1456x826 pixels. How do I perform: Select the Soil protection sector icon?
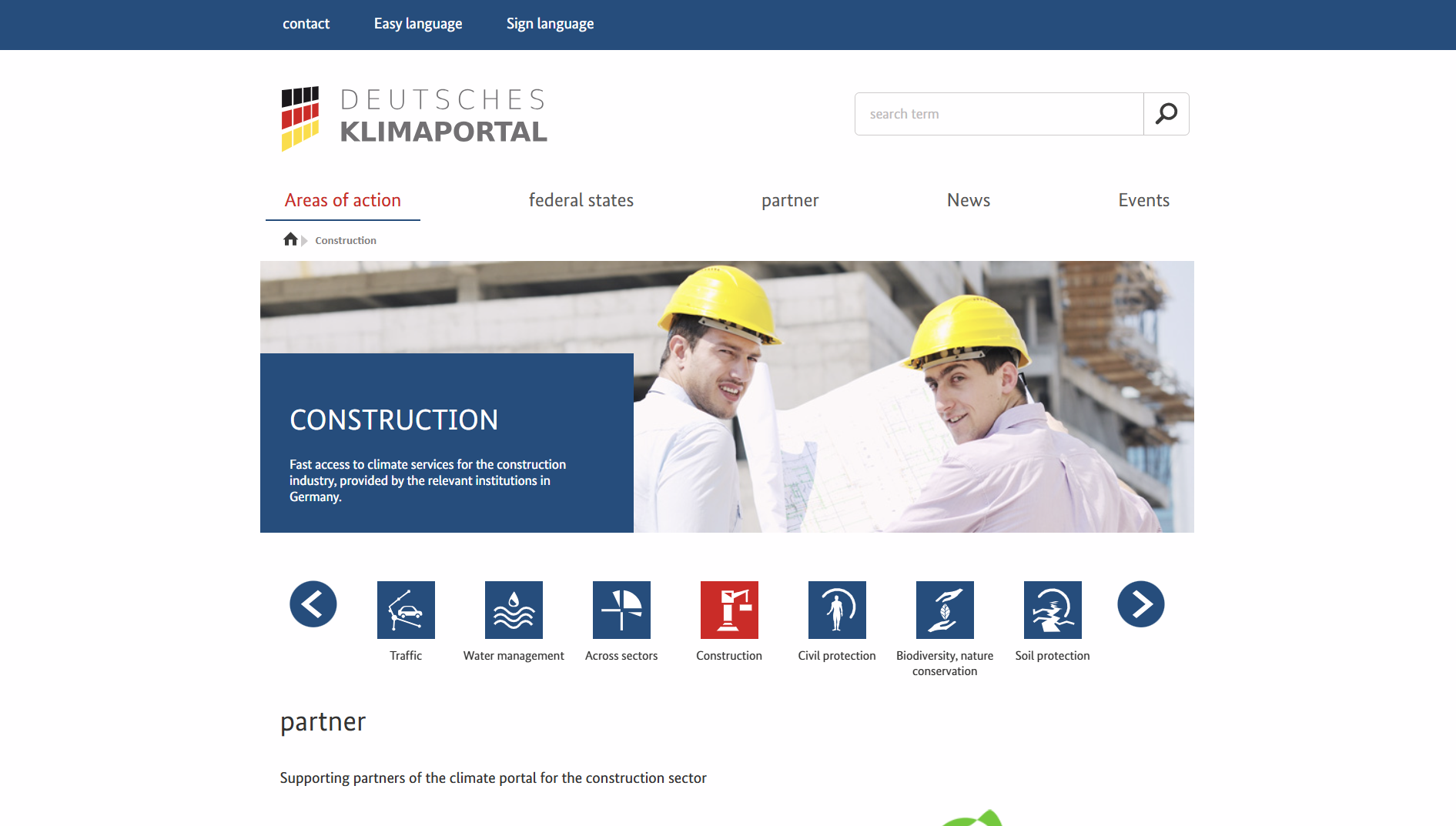point(1053,609)
